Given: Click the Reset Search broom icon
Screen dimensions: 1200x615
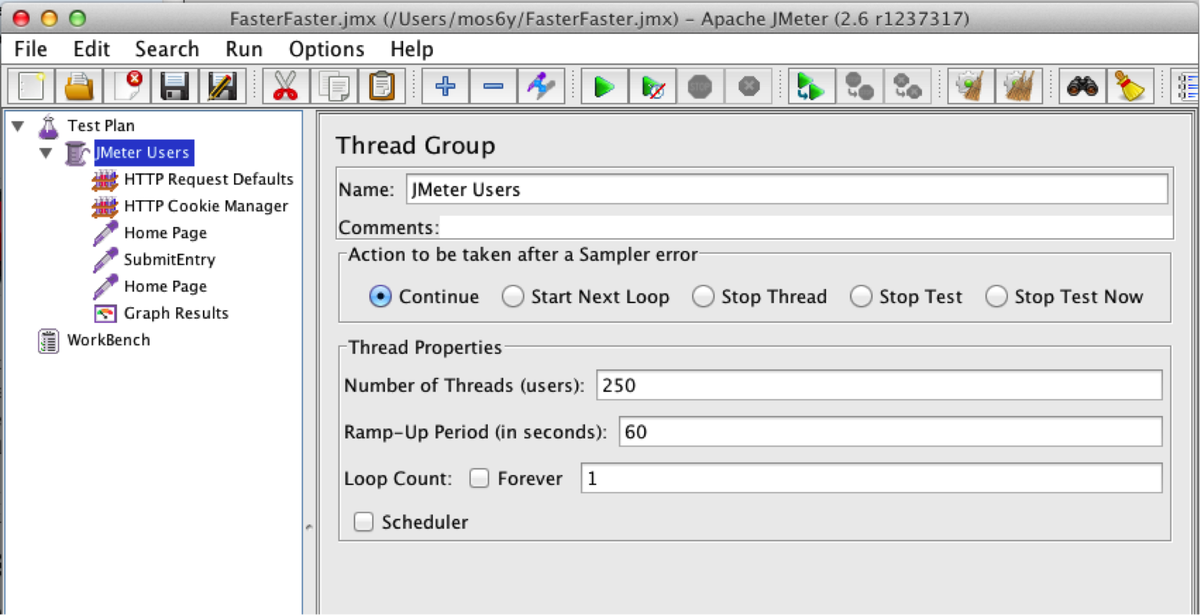Looking at the screenshot, I should [x=1130, y=86].
